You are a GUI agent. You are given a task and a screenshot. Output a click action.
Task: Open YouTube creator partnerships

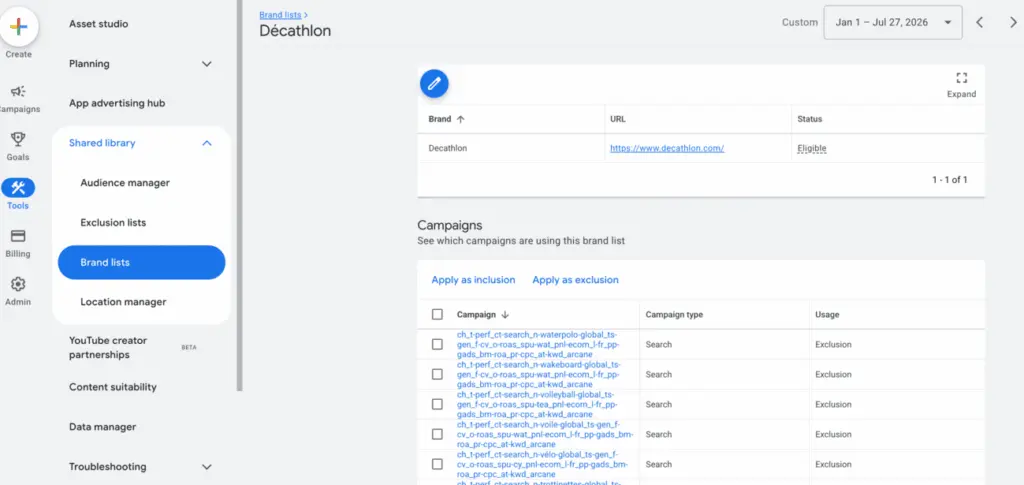pyautogui.click(x=108, y=348)
